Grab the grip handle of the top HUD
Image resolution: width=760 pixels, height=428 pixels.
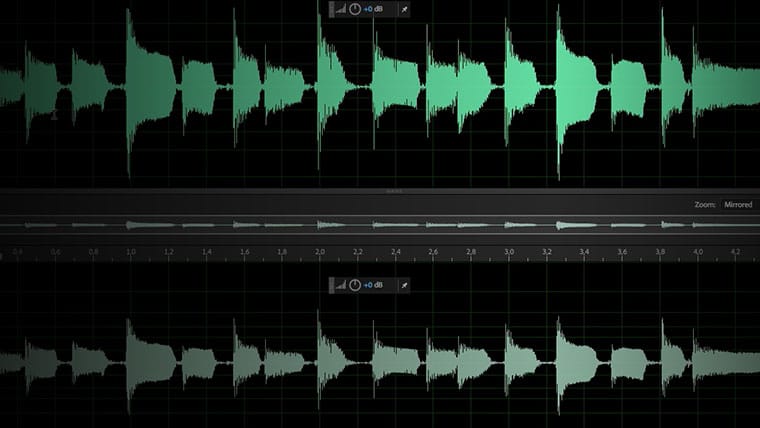[x=332, y=9]
